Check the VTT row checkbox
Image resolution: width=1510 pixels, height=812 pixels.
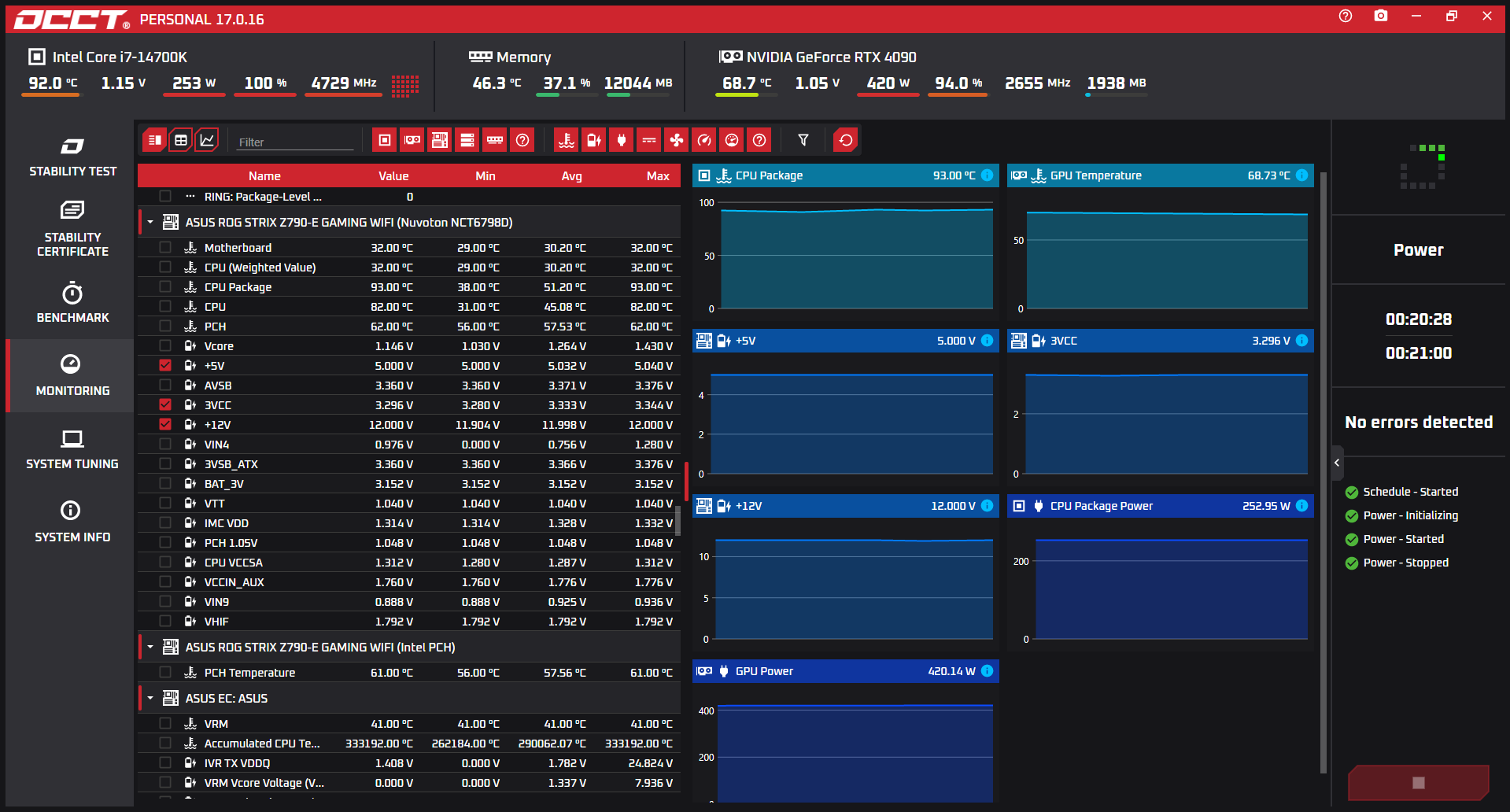(x=165, y=503)
